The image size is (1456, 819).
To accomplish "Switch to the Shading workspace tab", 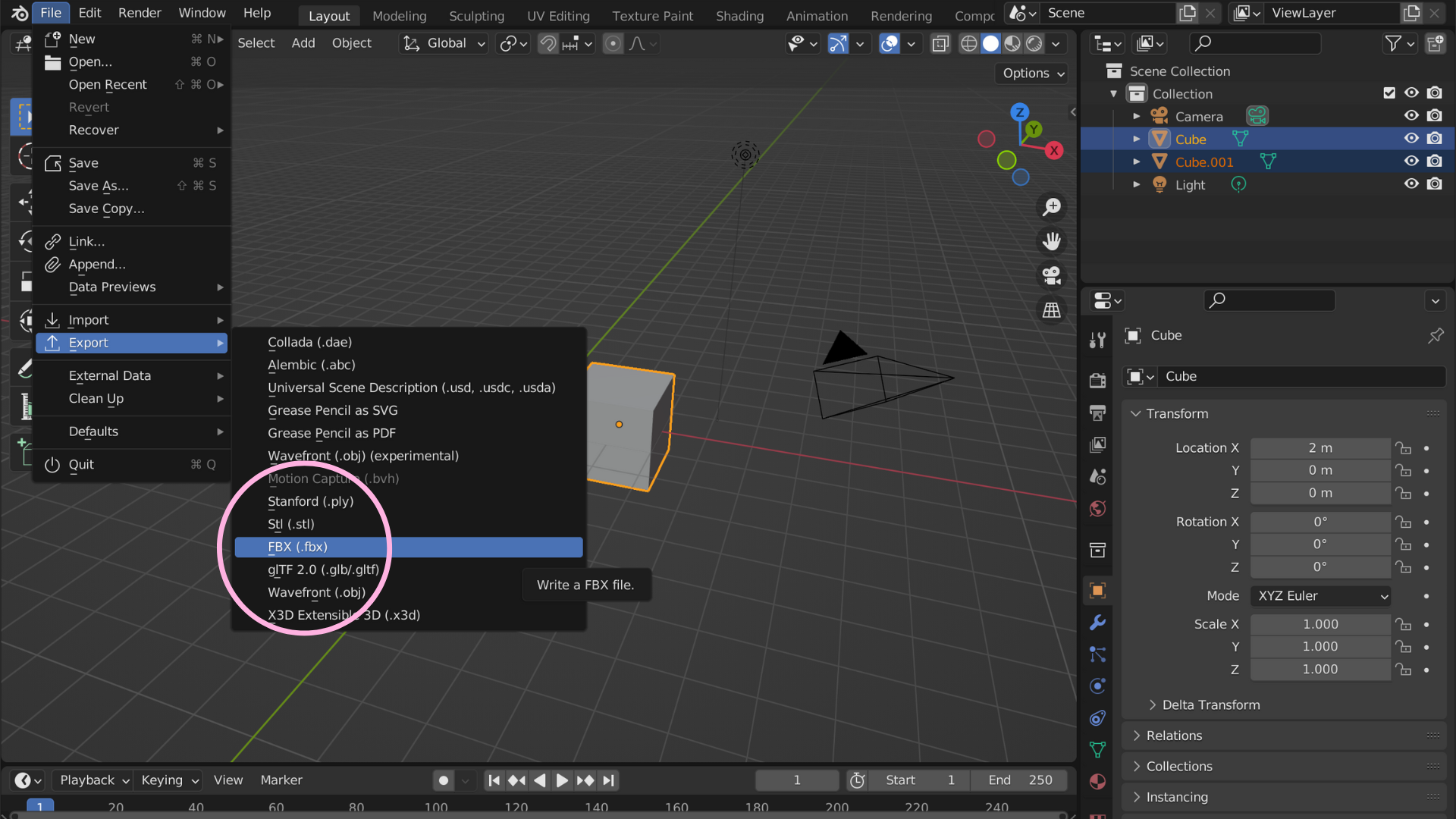I will click(x=739, y=15).
